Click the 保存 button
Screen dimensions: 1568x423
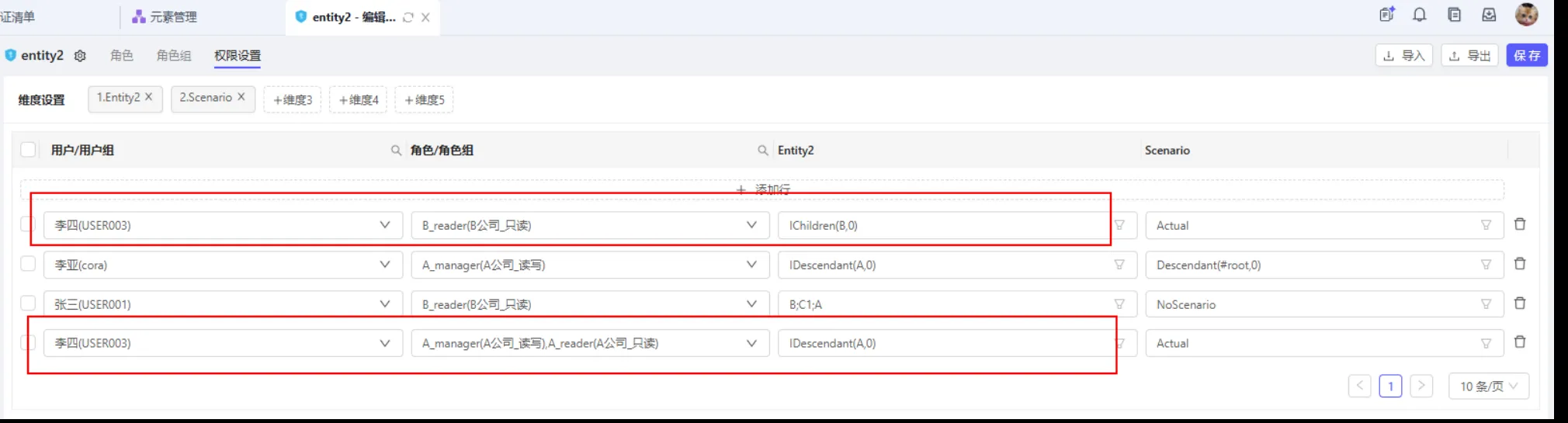1526,56
